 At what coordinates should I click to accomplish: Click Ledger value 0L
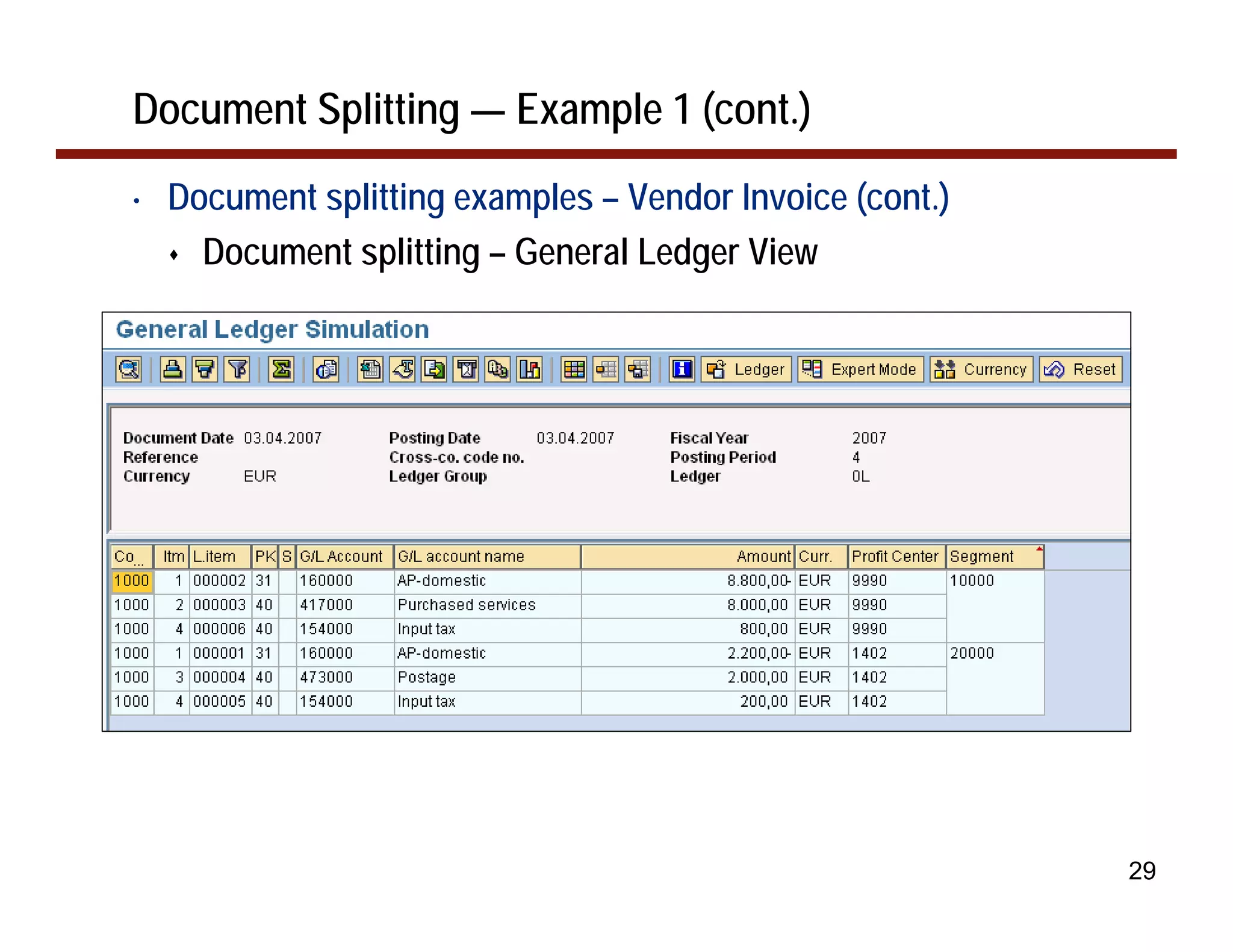click(x=860, y=477)
